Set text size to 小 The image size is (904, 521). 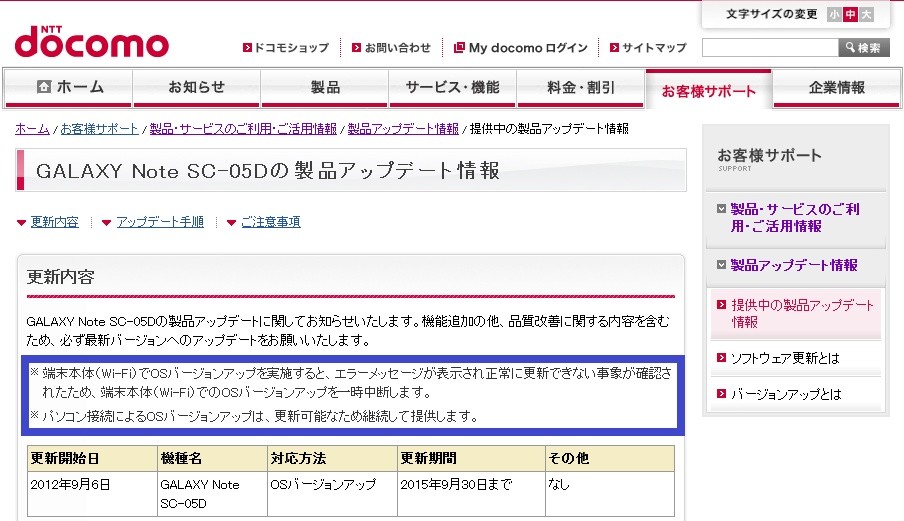(x=834, y=14)
